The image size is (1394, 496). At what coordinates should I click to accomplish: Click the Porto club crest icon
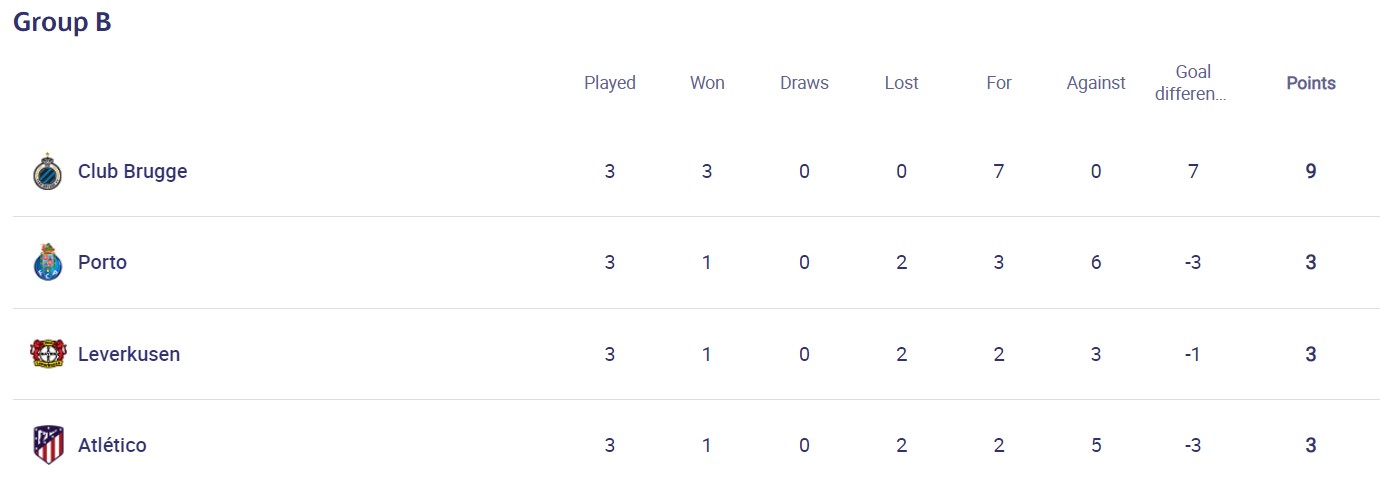point(47,263)
